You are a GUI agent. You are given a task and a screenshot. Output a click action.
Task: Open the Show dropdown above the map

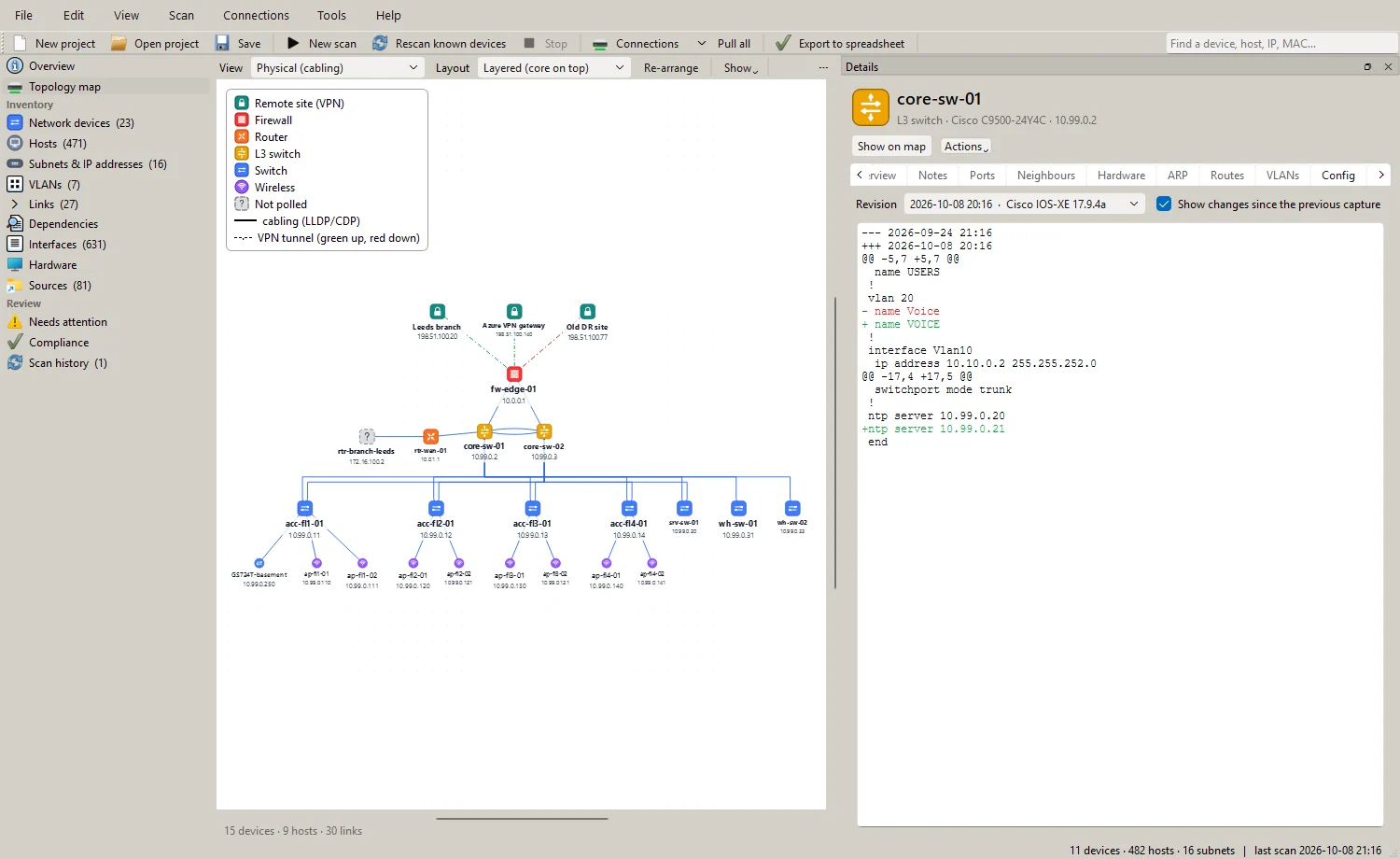point(740,67)
